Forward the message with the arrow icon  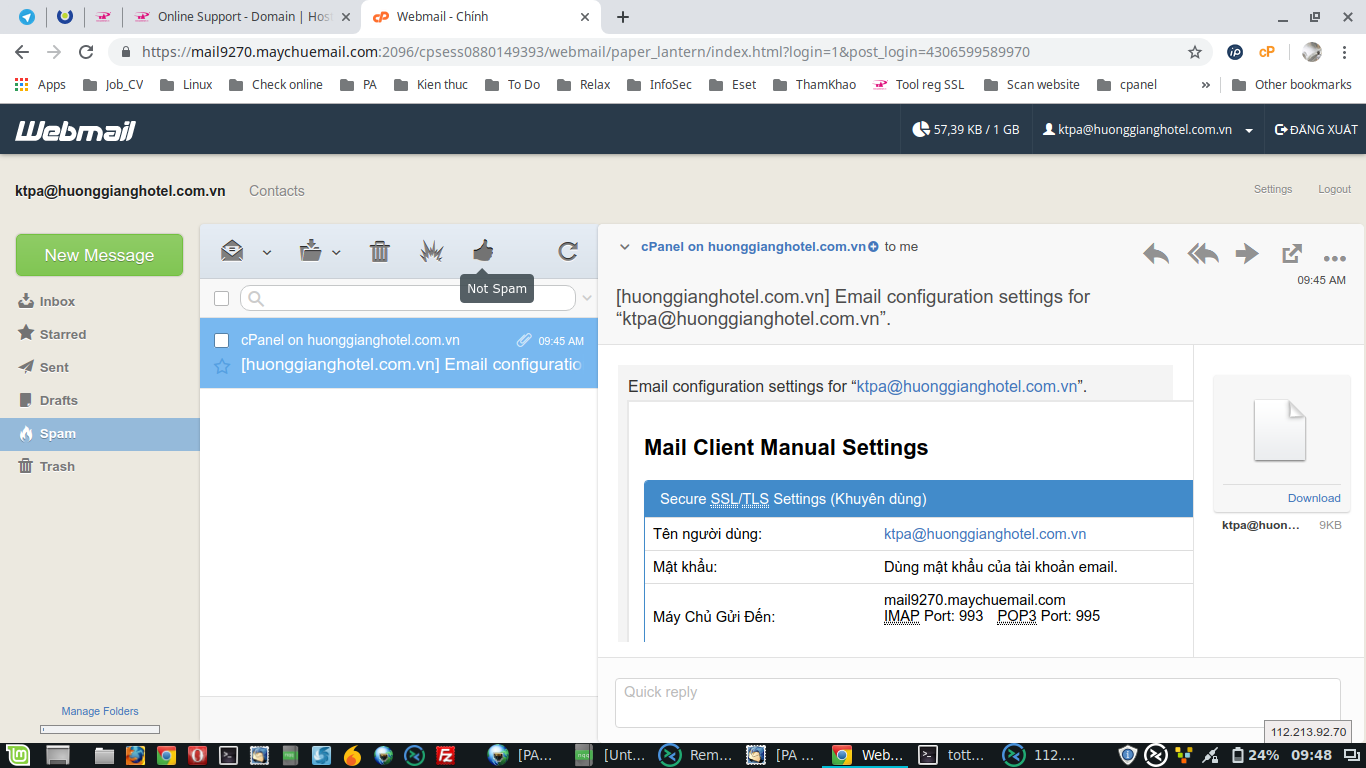point(1247,253)
